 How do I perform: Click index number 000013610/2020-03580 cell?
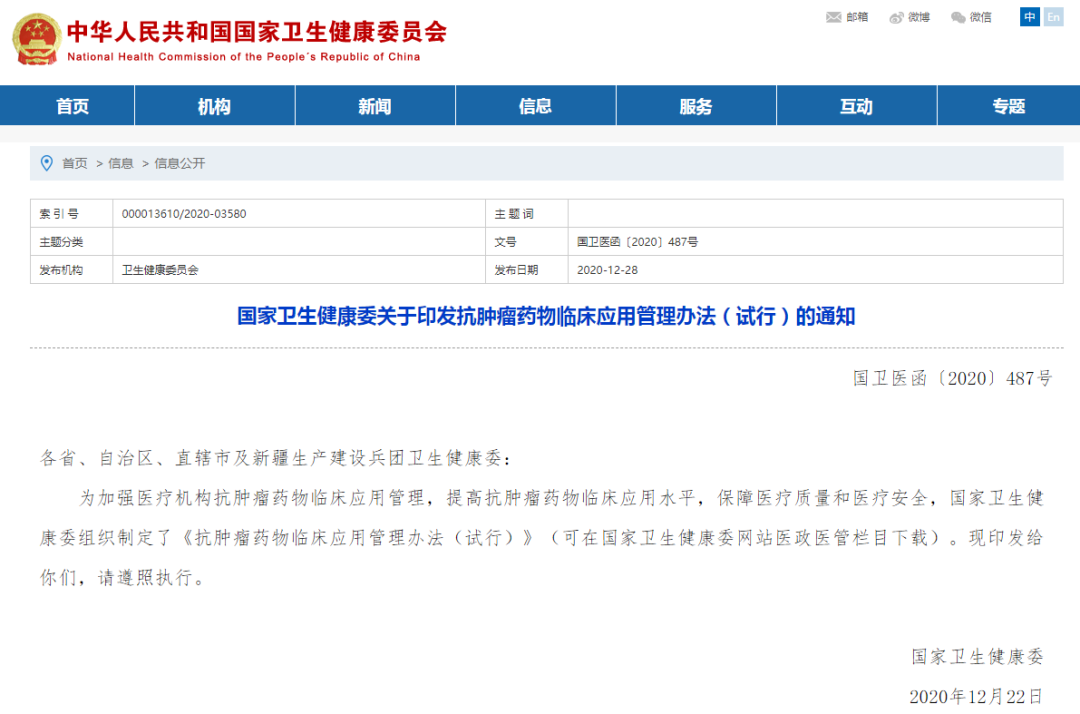[x=184, y=214]
